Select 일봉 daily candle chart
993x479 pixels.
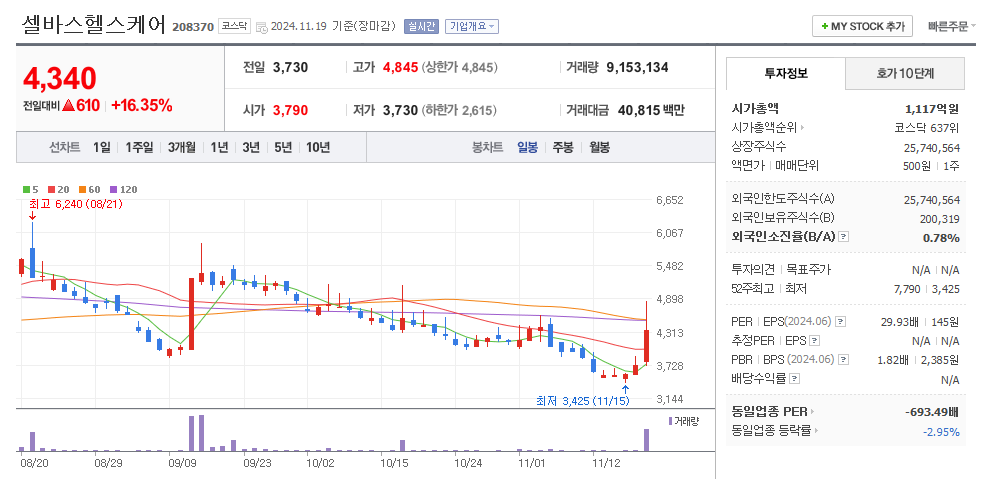(528, 148)
